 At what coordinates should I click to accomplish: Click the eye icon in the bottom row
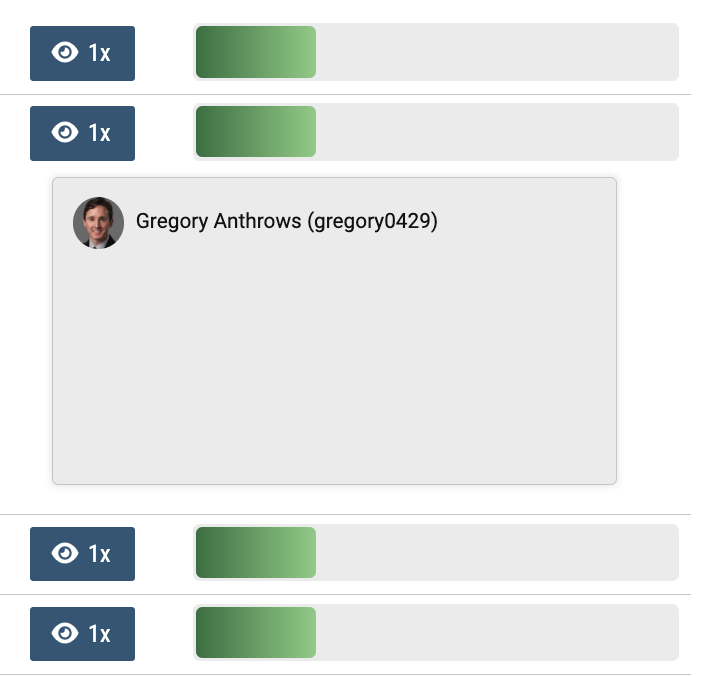pyautogui.click(x=65, y=633)
